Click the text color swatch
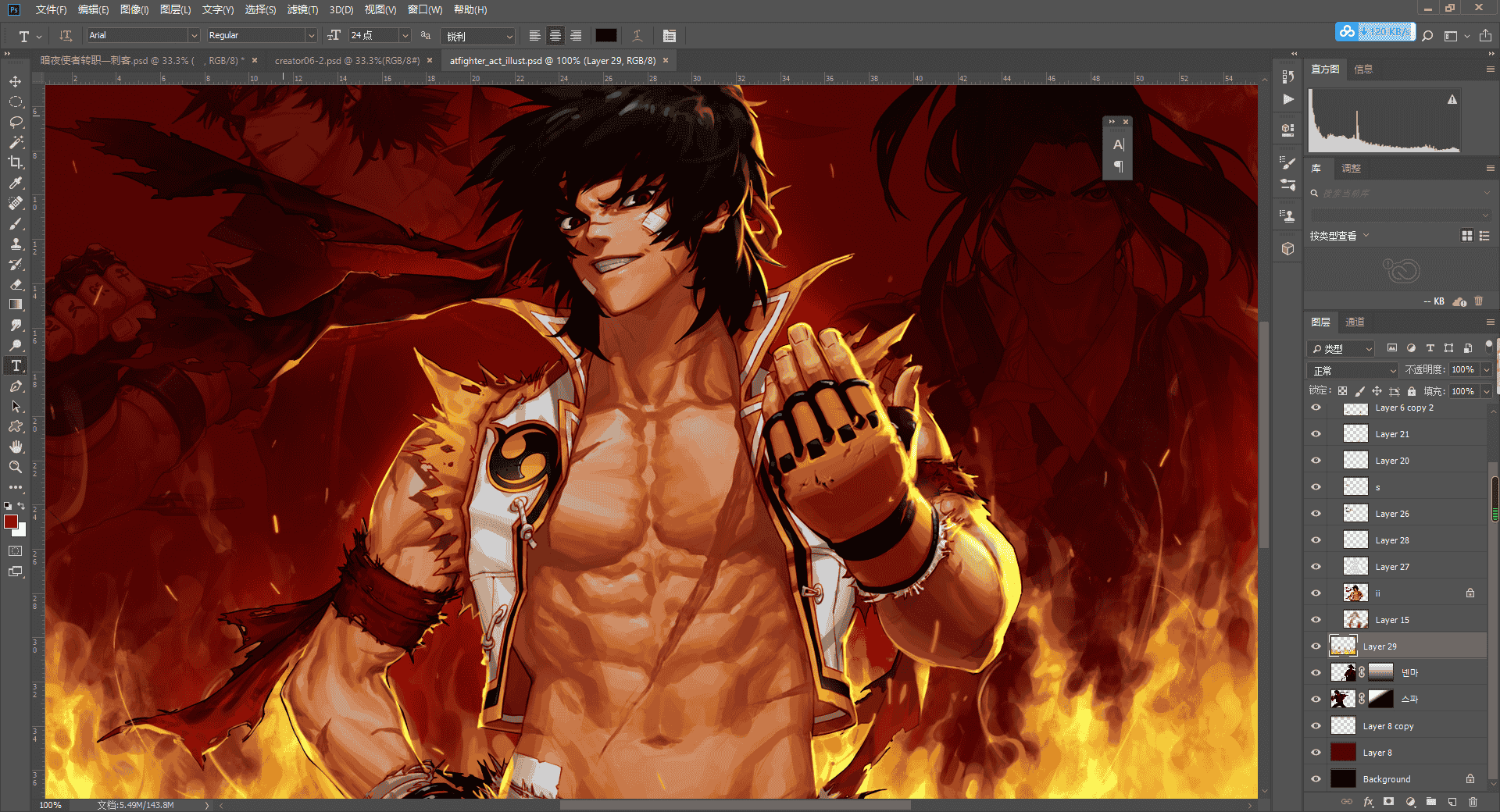Viewport: 1500px width, 812px height. click(606, 36)
